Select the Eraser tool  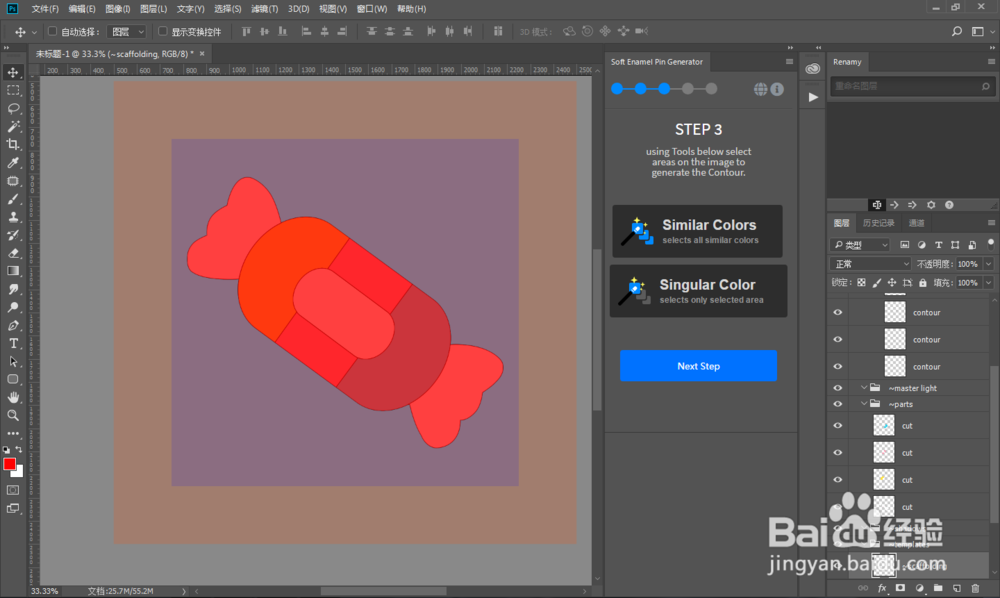point(13,253)
